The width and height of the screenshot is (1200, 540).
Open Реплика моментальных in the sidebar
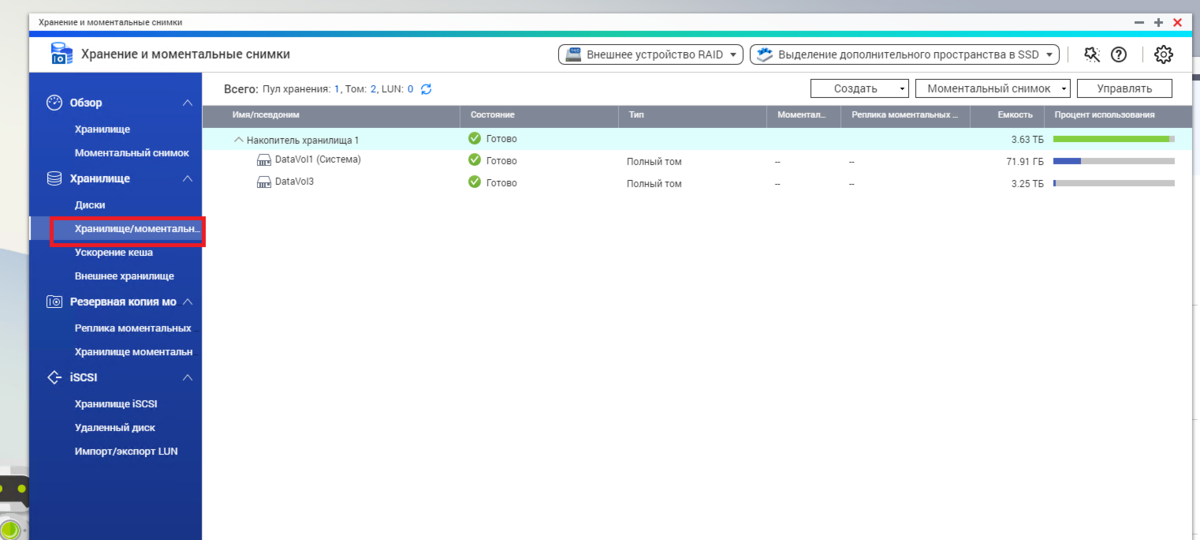(x=133, y=328)
